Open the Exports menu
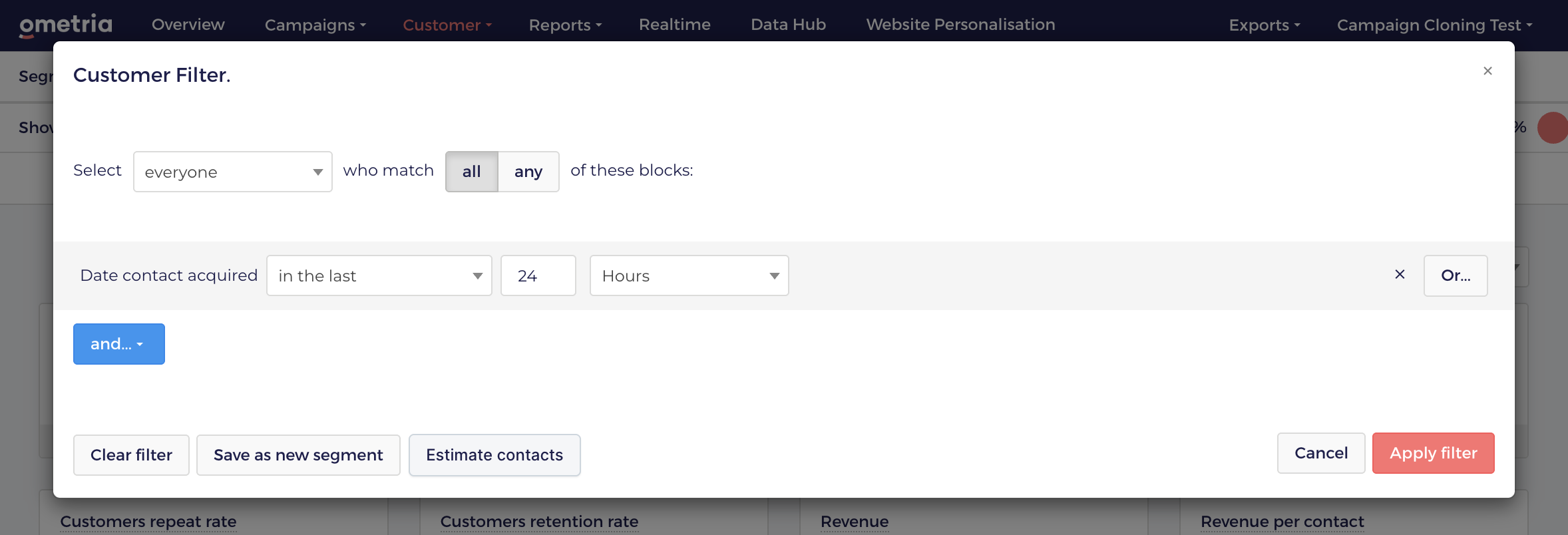1568x535 pixels. (x=1265, y=25)
